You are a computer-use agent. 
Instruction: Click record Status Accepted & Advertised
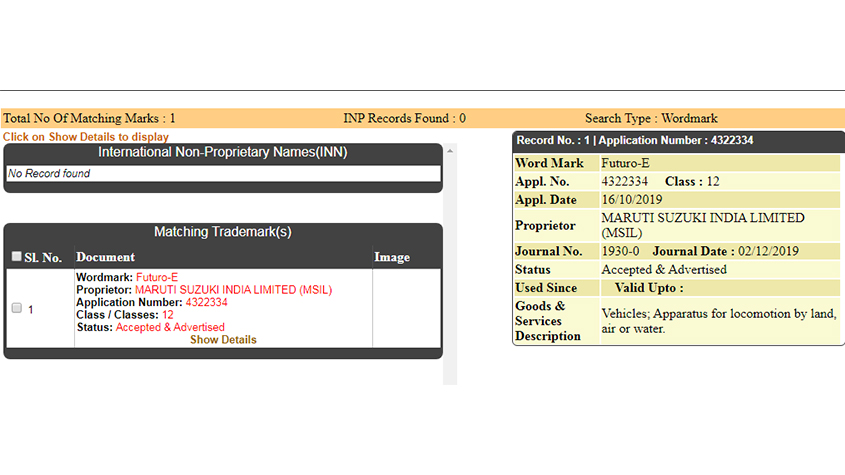[x=664, y=270]
